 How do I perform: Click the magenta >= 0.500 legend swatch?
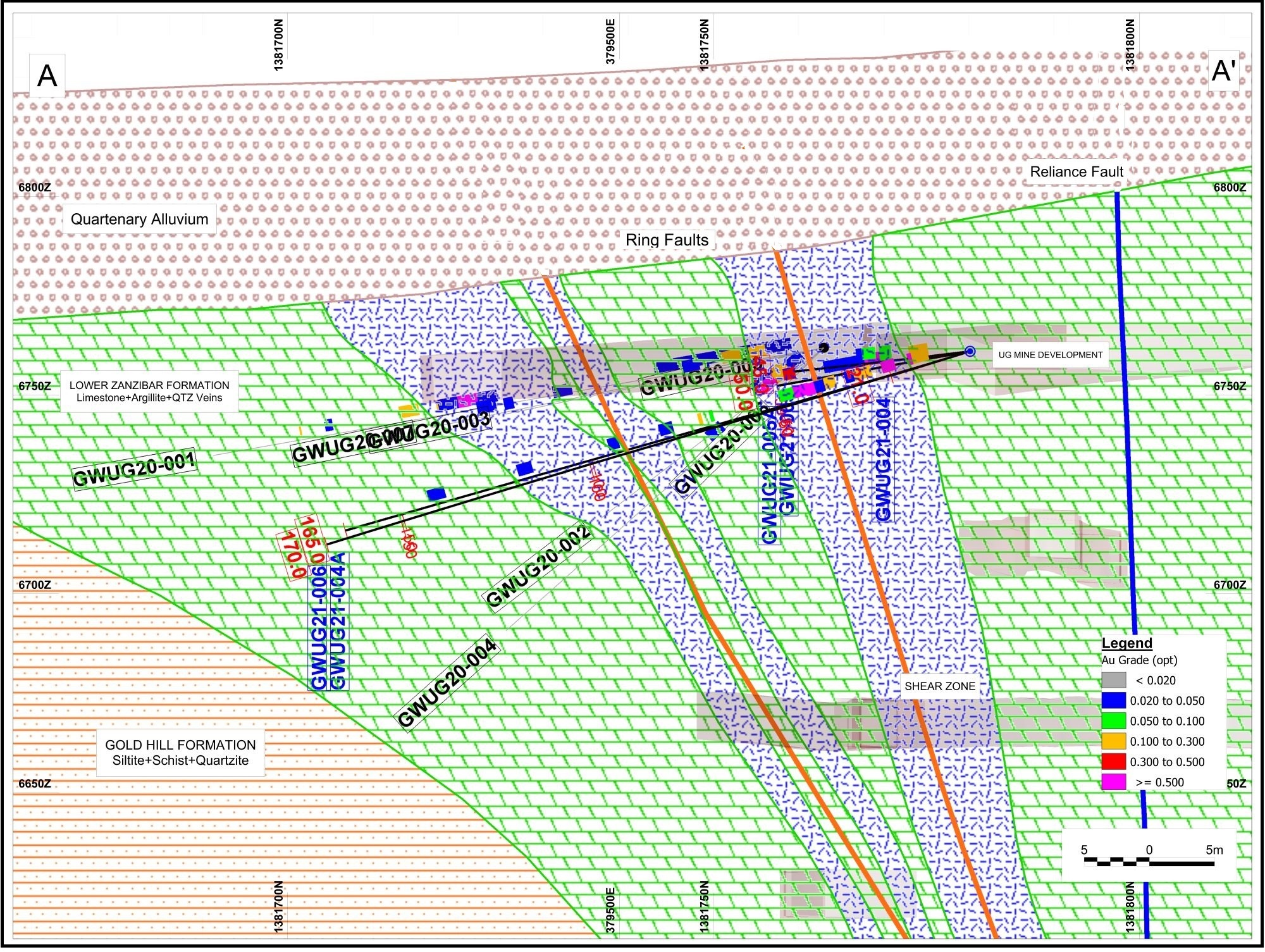coord(1114,782)
